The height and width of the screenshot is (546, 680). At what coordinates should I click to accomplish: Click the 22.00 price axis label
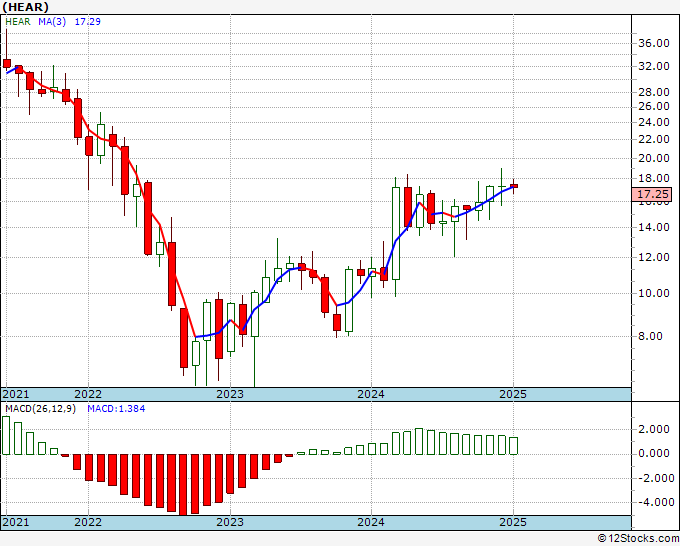[654, 139]
